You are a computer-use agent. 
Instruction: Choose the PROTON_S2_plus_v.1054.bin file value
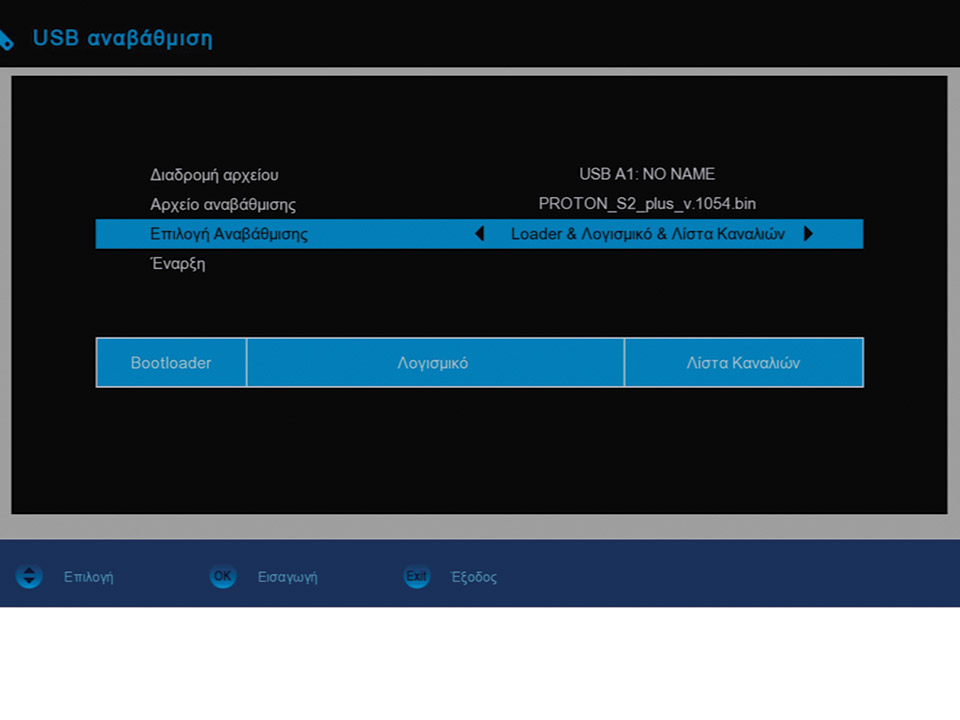(647, 204)
